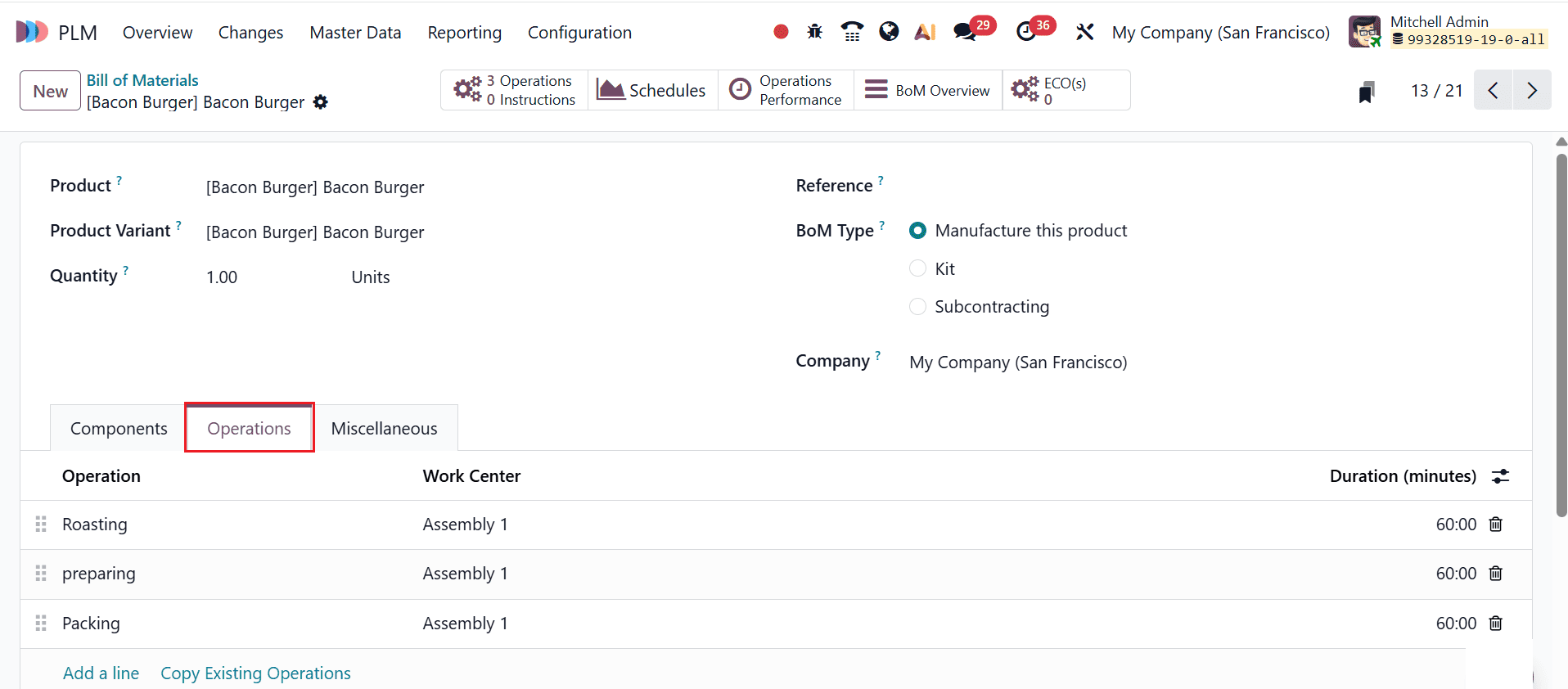Click the bookmark icon near pager
Image resolution: width=1568 pixels, height=689 pixels.
click(x=1366, y=92)
